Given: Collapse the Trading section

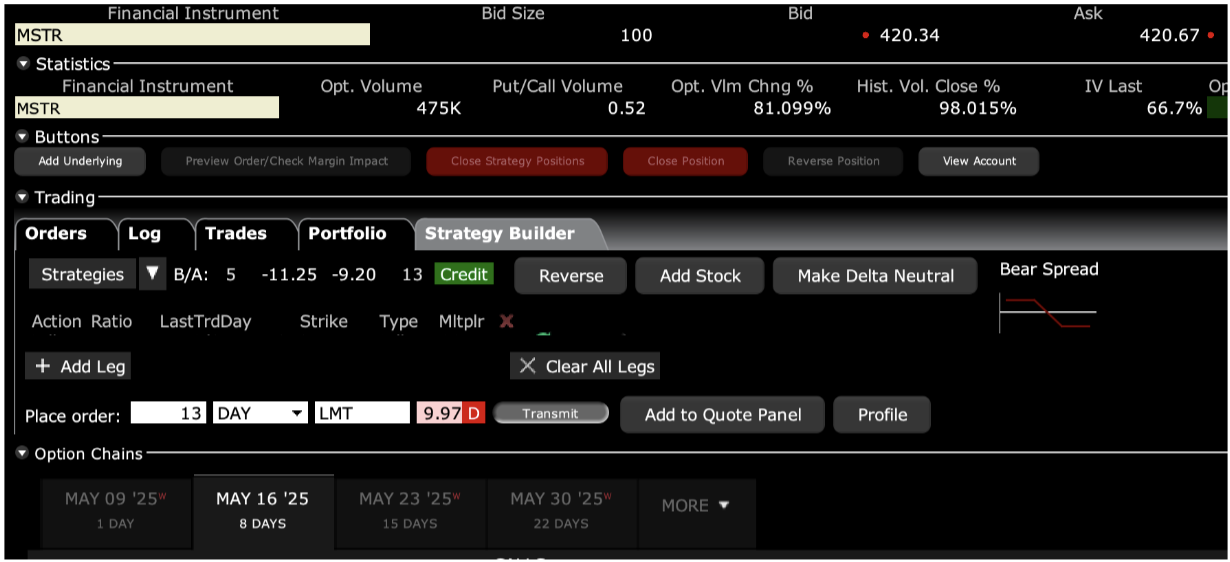Looking at the screenshot, I should coord(23,198).
